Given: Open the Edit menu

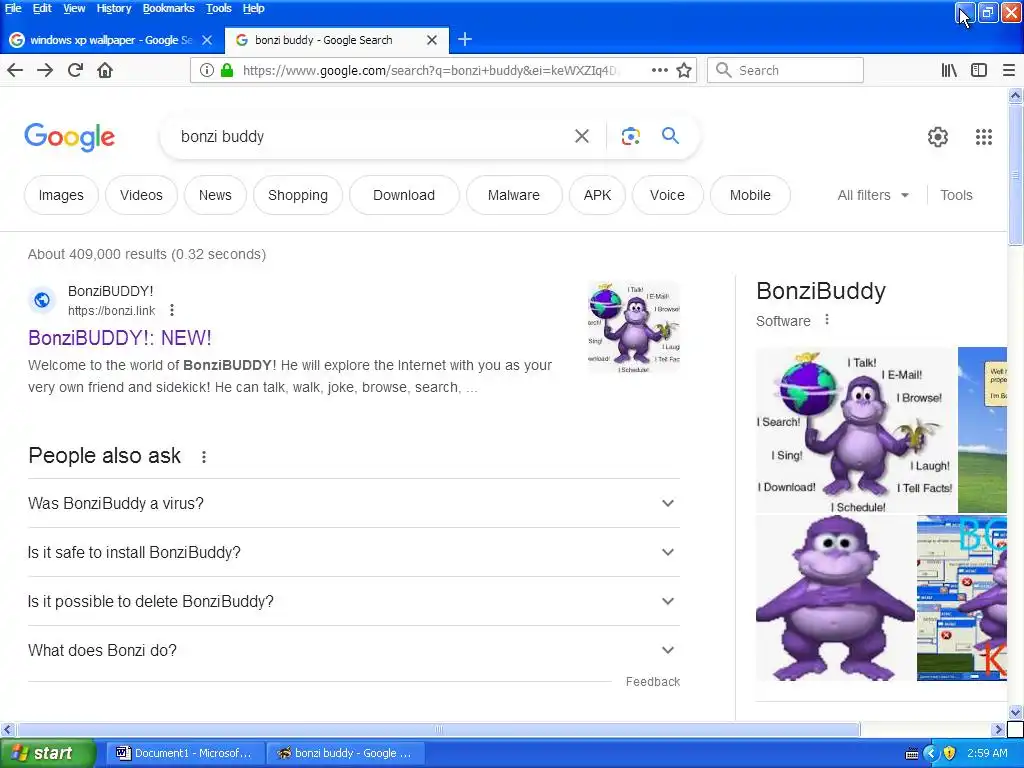Looking at the screenshot, I should point(42,8).
